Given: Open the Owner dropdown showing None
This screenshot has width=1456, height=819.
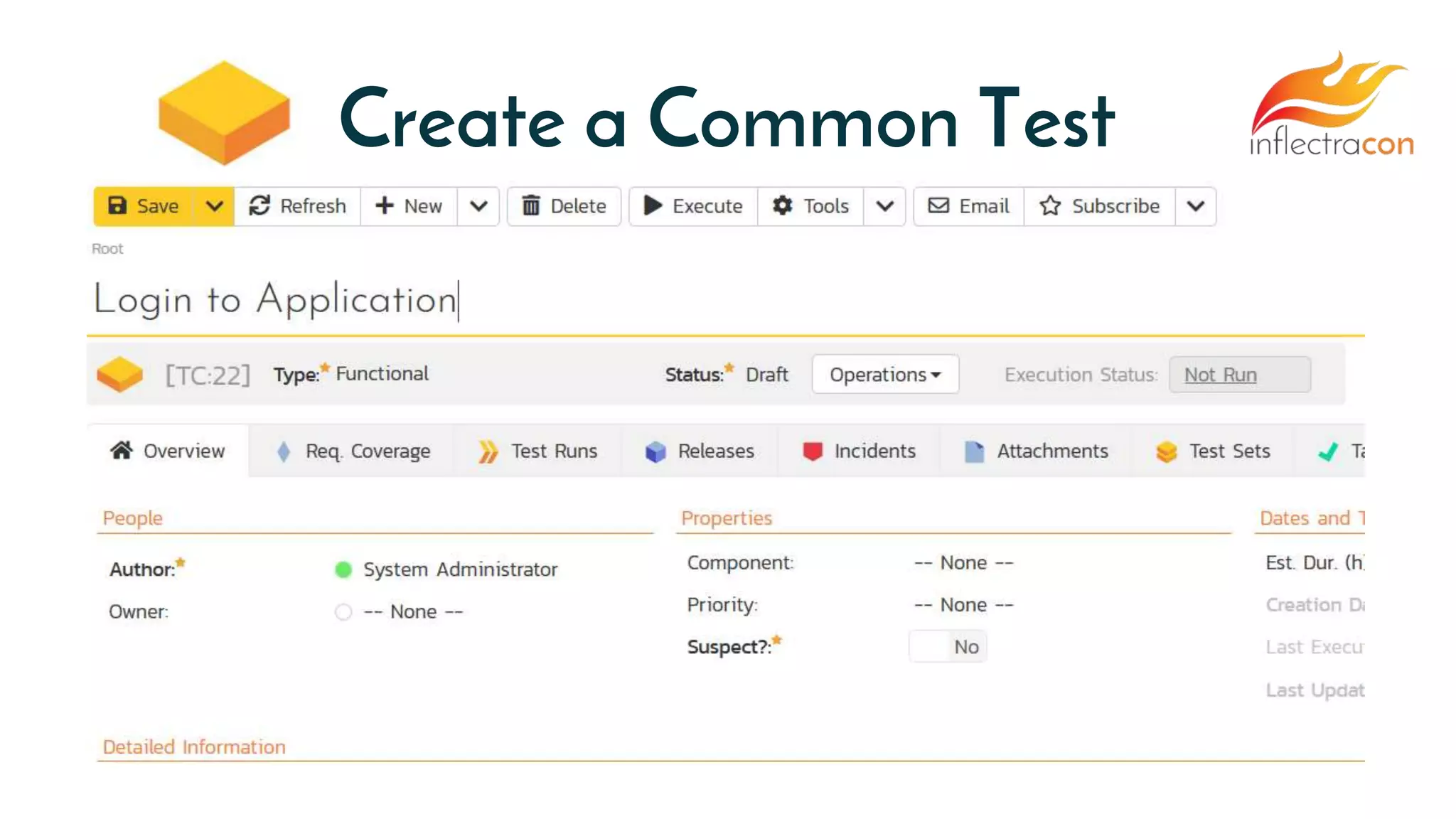Looking at the screenshot, I should (413, 612).
